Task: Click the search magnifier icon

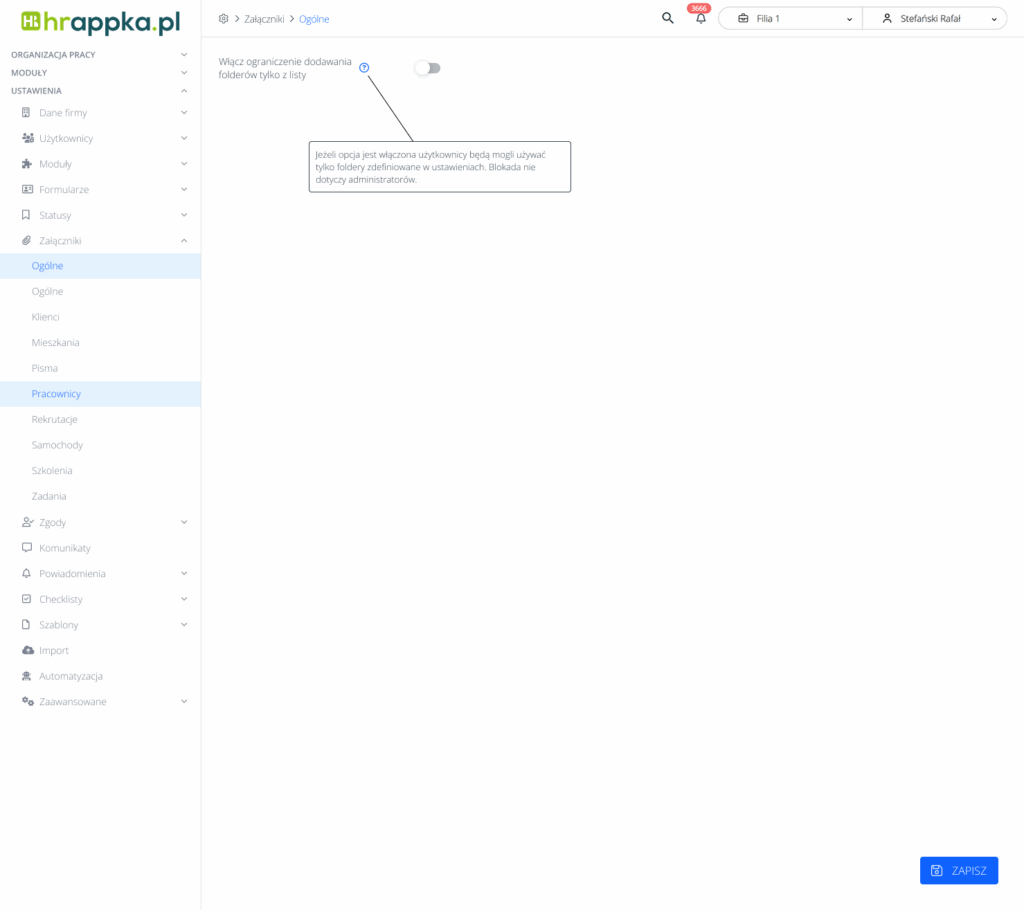Action: [668, 18]
